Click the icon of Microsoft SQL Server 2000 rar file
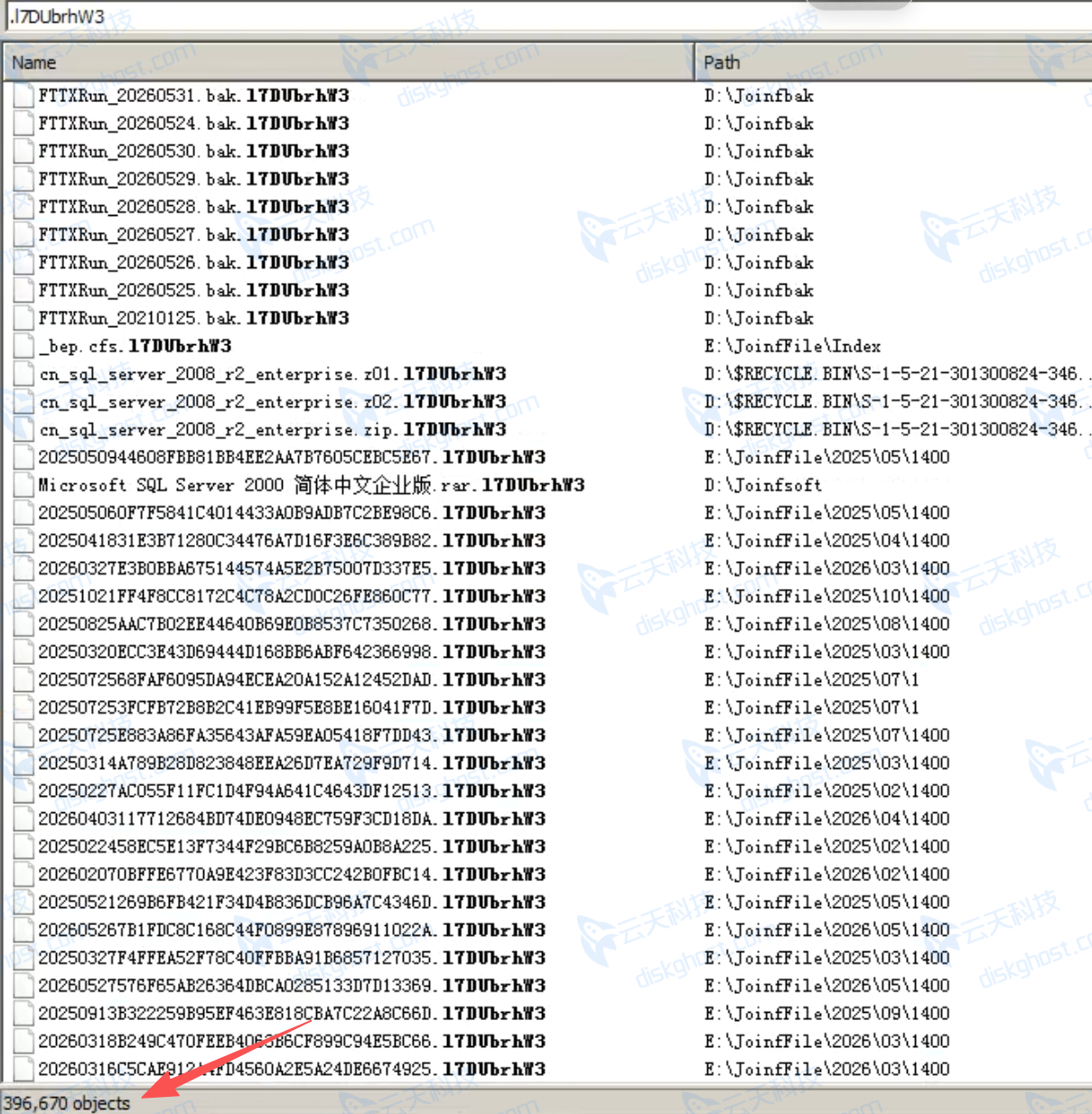1092x1114 pixels. 24,485
